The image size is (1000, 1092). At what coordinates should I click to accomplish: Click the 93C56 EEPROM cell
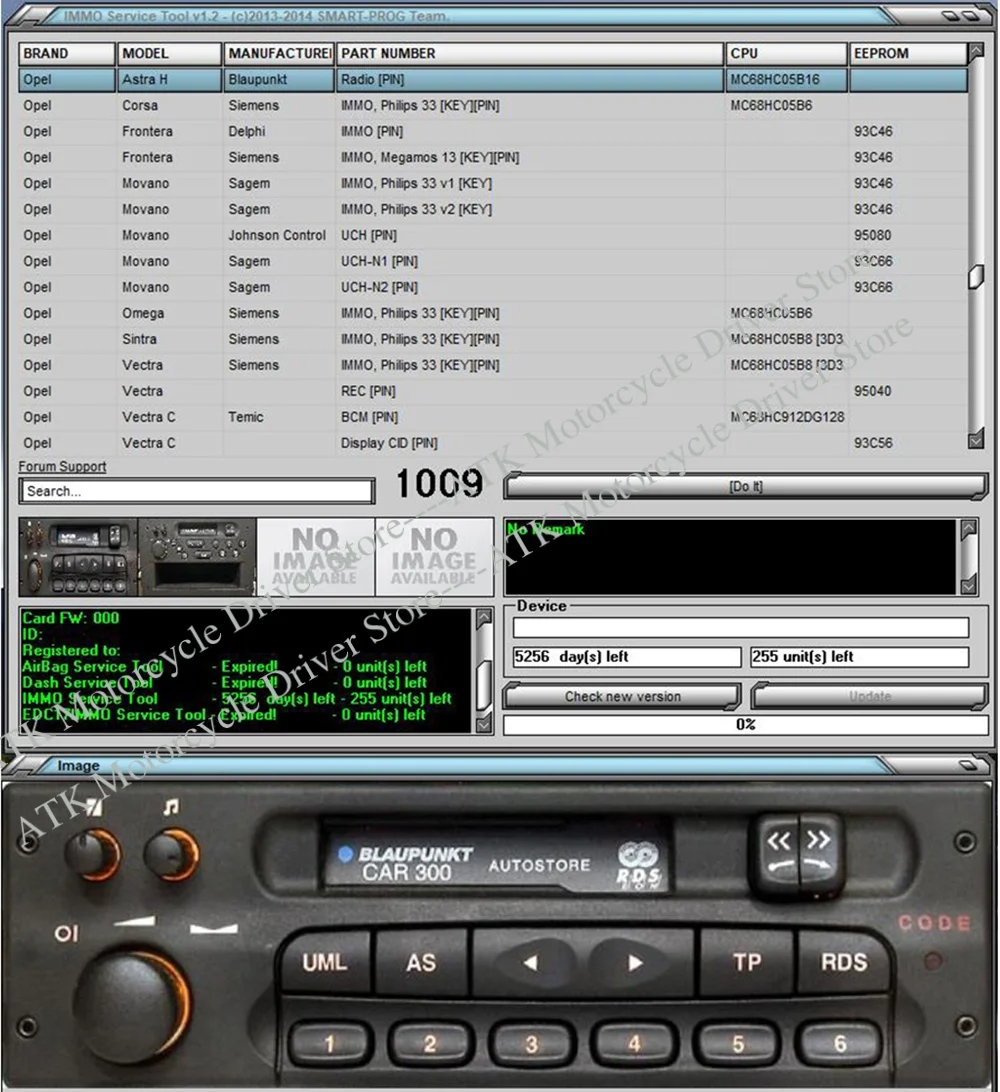point(873,443)
